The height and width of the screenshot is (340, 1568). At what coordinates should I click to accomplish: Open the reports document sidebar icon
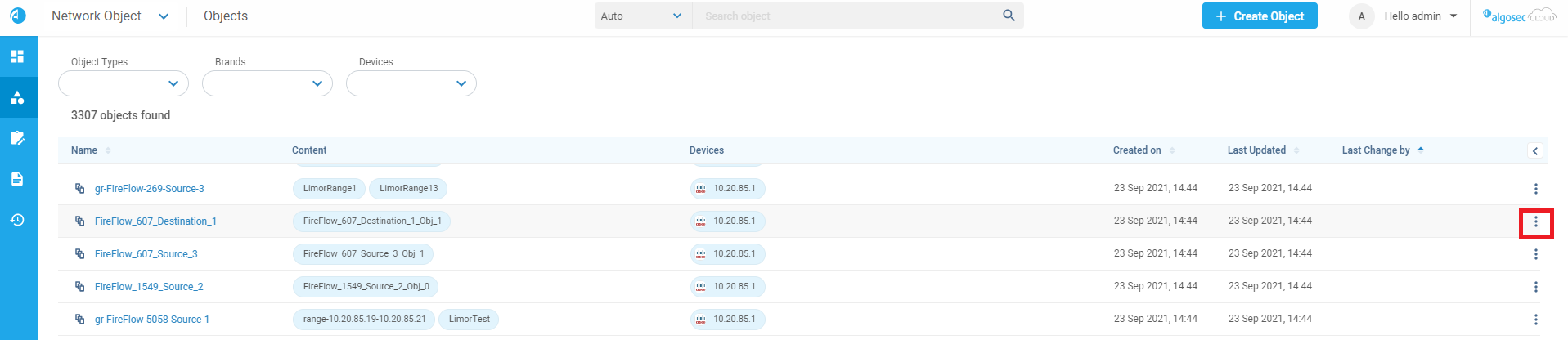pyautogui.click(x=17, y=179)
